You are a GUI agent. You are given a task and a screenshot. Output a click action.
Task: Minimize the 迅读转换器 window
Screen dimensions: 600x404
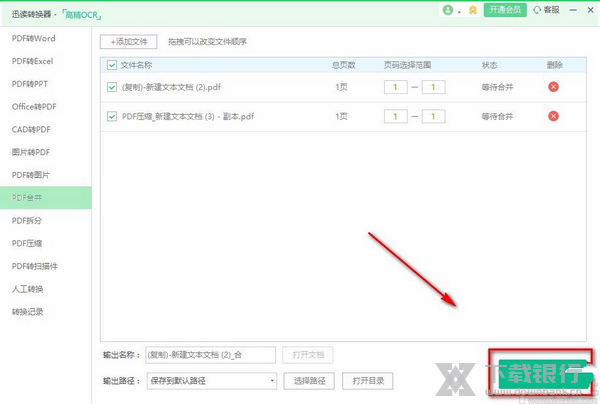pyautogui.click(x=573, y=10)
